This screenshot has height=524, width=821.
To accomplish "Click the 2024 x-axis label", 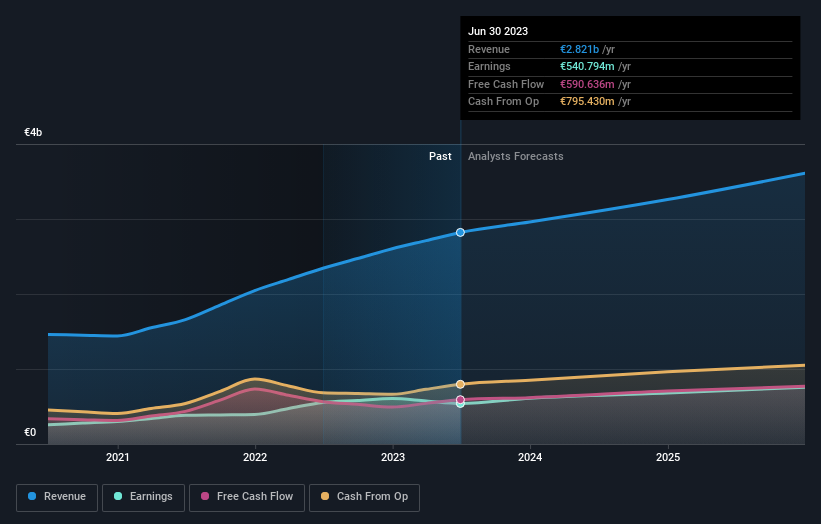I will [530, 457].
